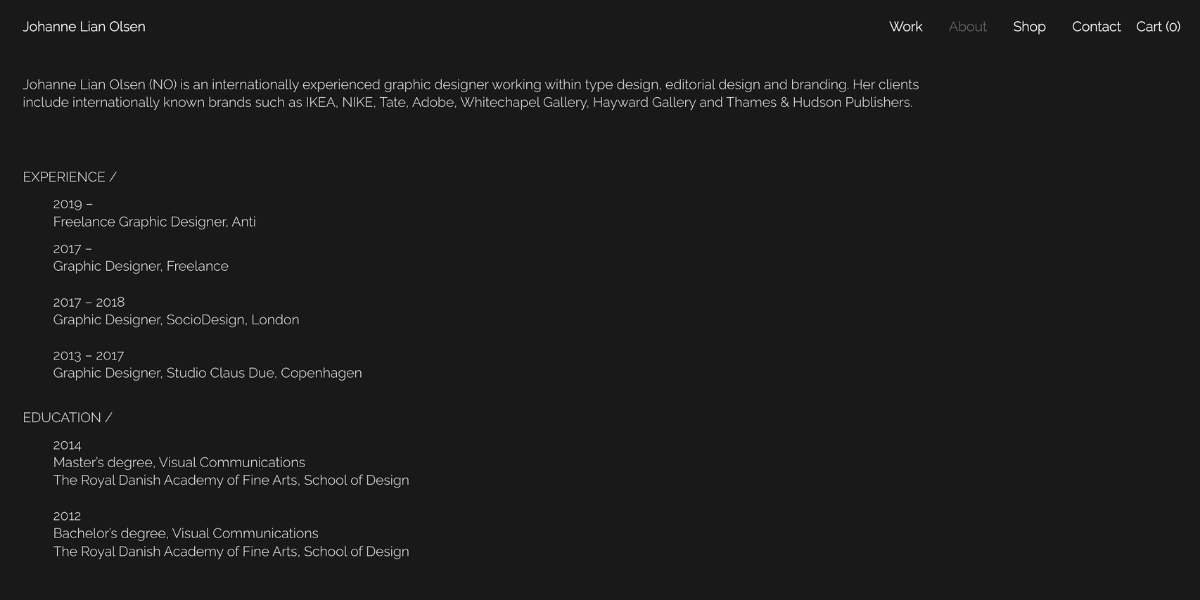Click the 2013 – 2017 date label
Screen dimensions: 1200x600
pyautogui.click(x=89, y=355)
